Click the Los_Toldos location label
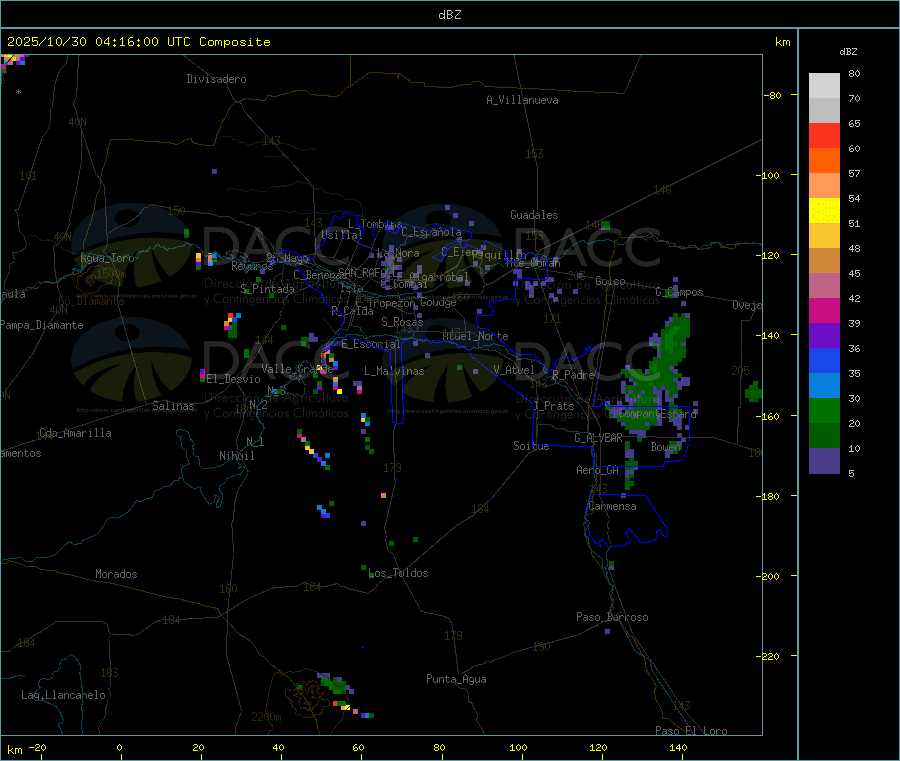The image size is (900, 761). tap(398, 573)
